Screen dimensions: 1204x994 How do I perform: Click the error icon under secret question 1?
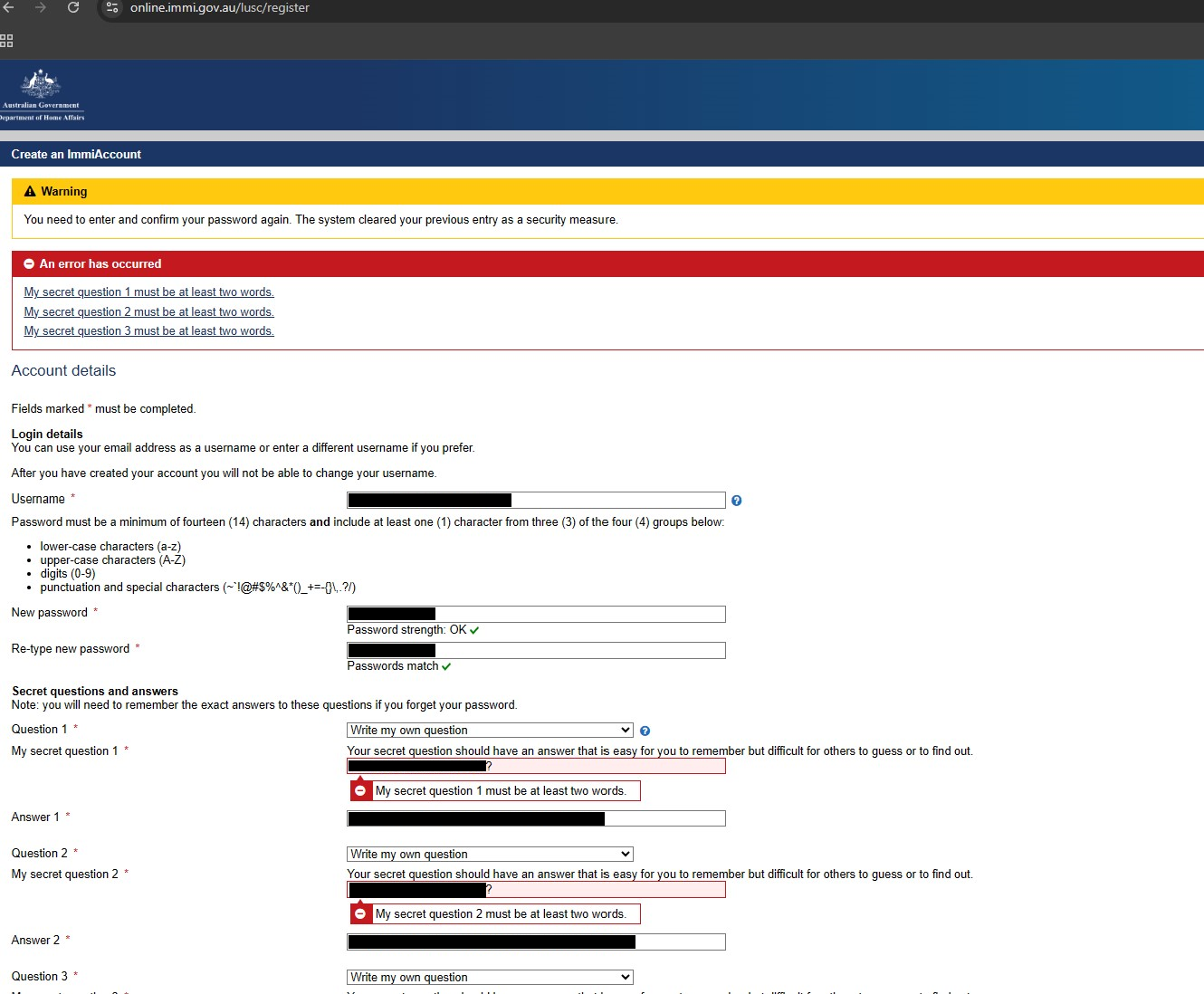tap(360, 791)
